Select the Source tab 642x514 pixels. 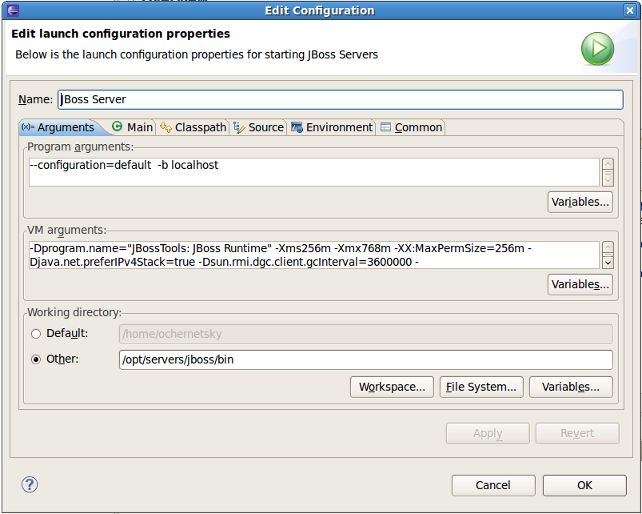tap(259, 127)
